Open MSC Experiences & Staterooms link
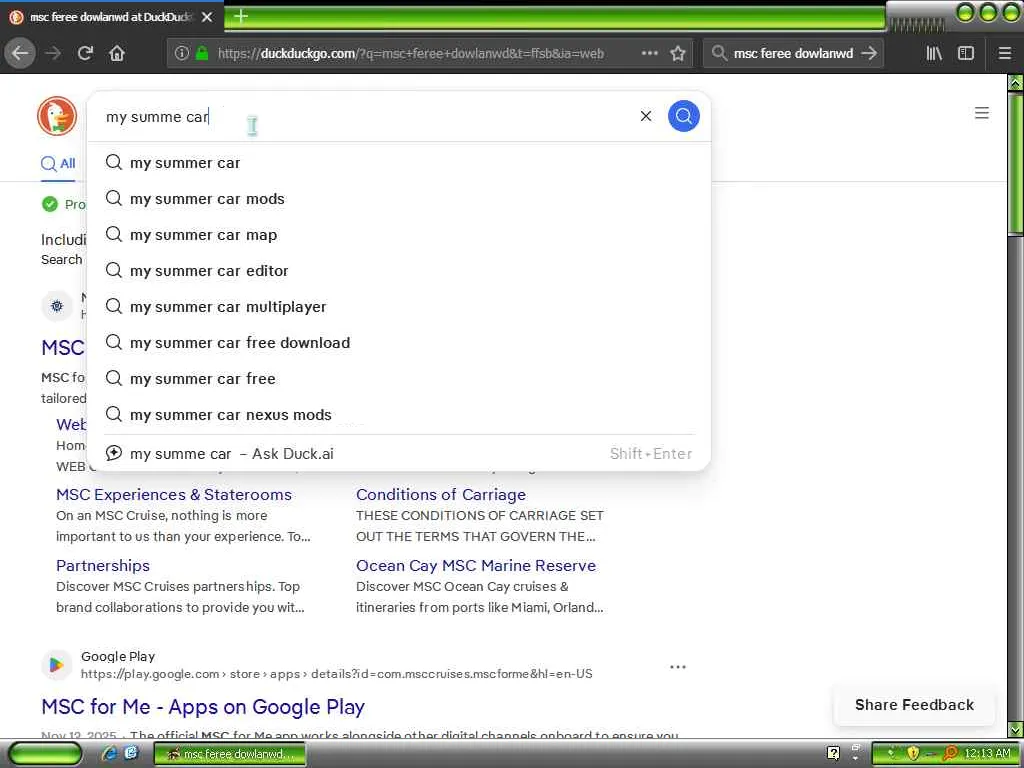 (x=174, y=494)
